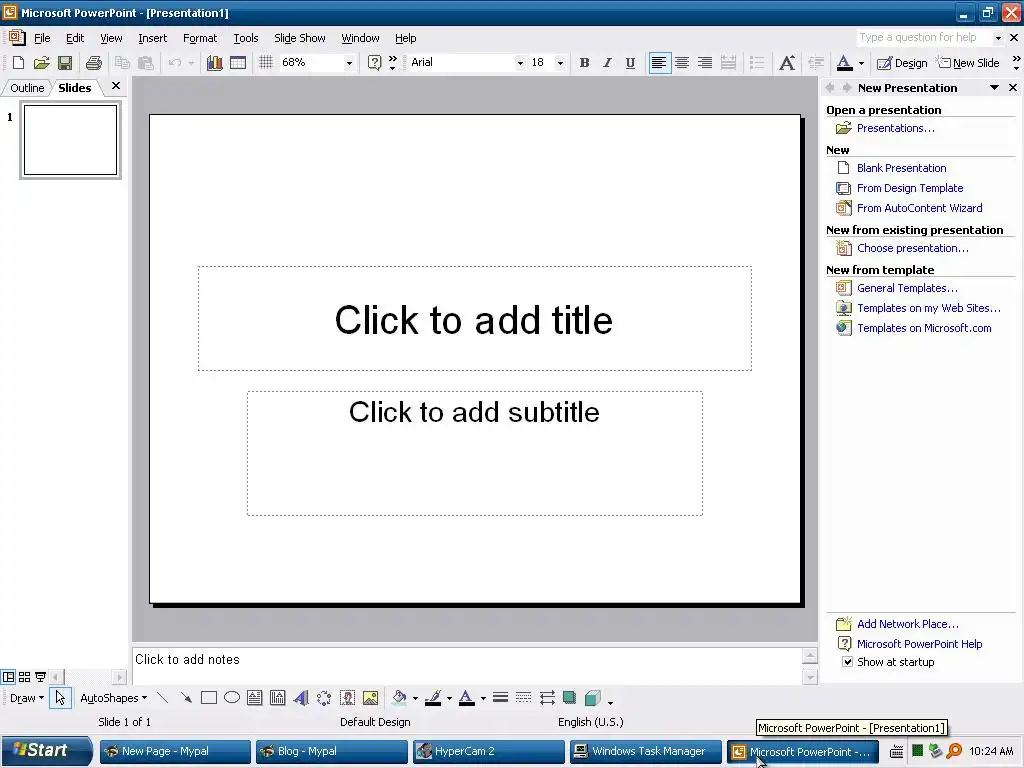
Task: Click the PowerPoint Help question icon
Action: tap(374, 63)
